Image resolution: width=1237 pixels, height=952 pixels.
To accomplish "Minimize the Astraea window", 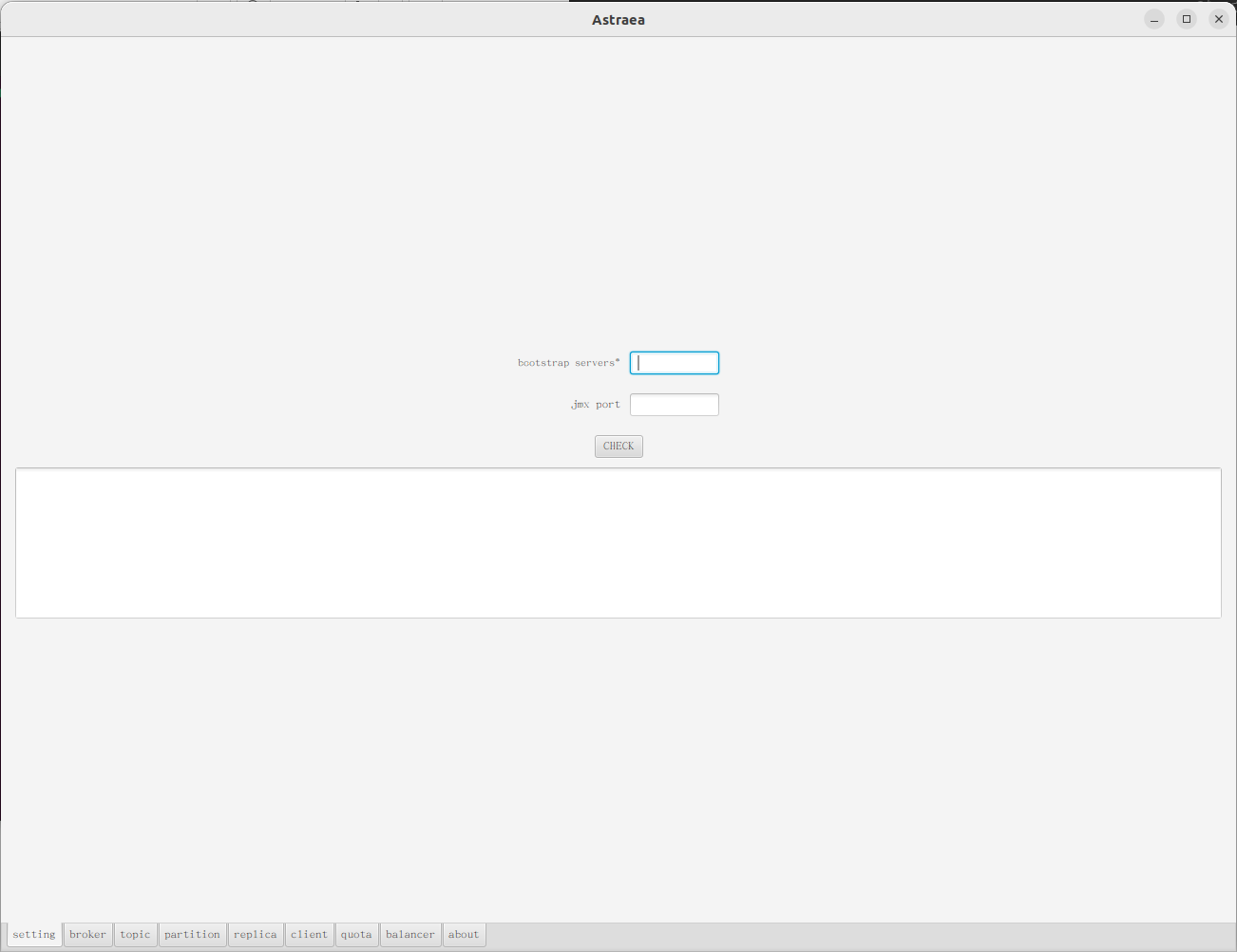I will (1153, 19).
